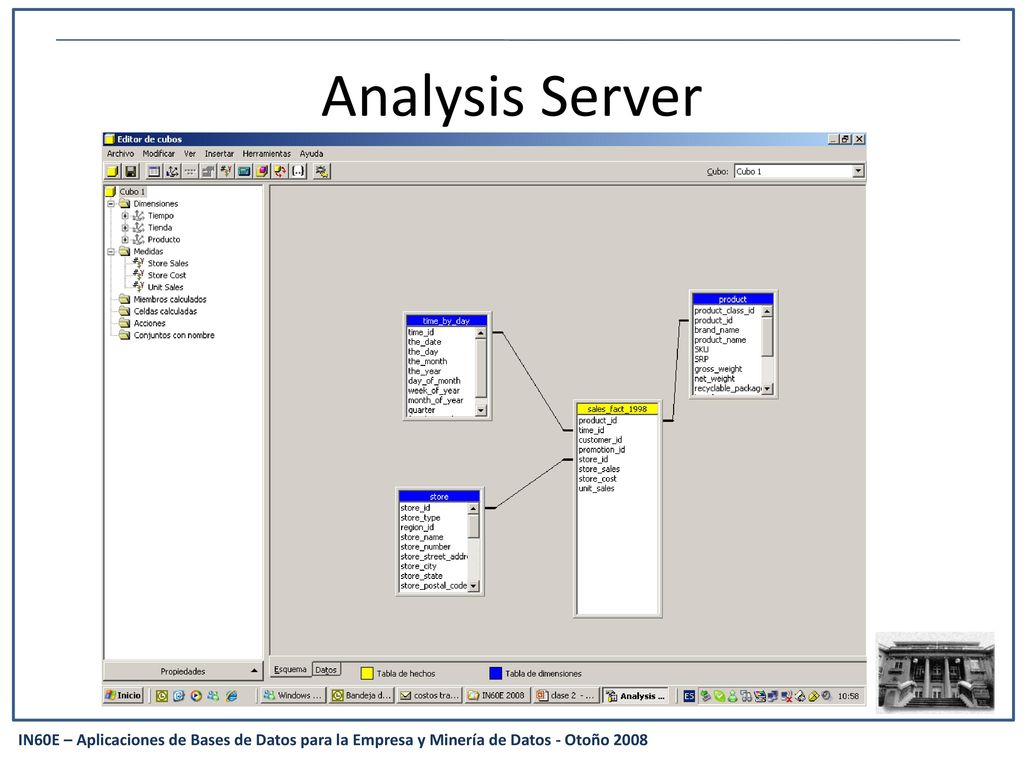Open the Archivo menu
The width and height of the screenshot is (1024, 768).
(x=120, y=153)
